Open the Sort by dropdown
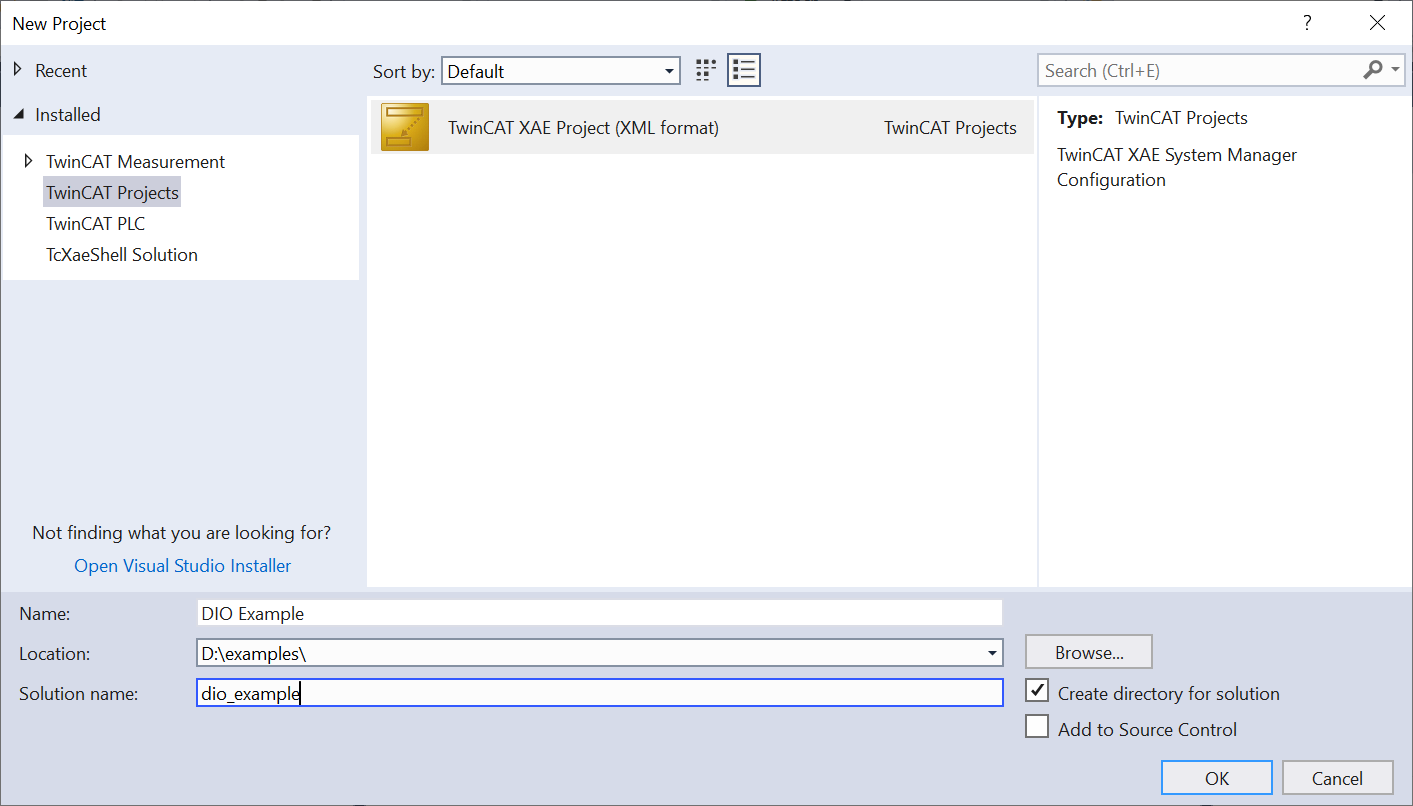The height and width of the screenshot is (806, 1413). coord(560,71)
